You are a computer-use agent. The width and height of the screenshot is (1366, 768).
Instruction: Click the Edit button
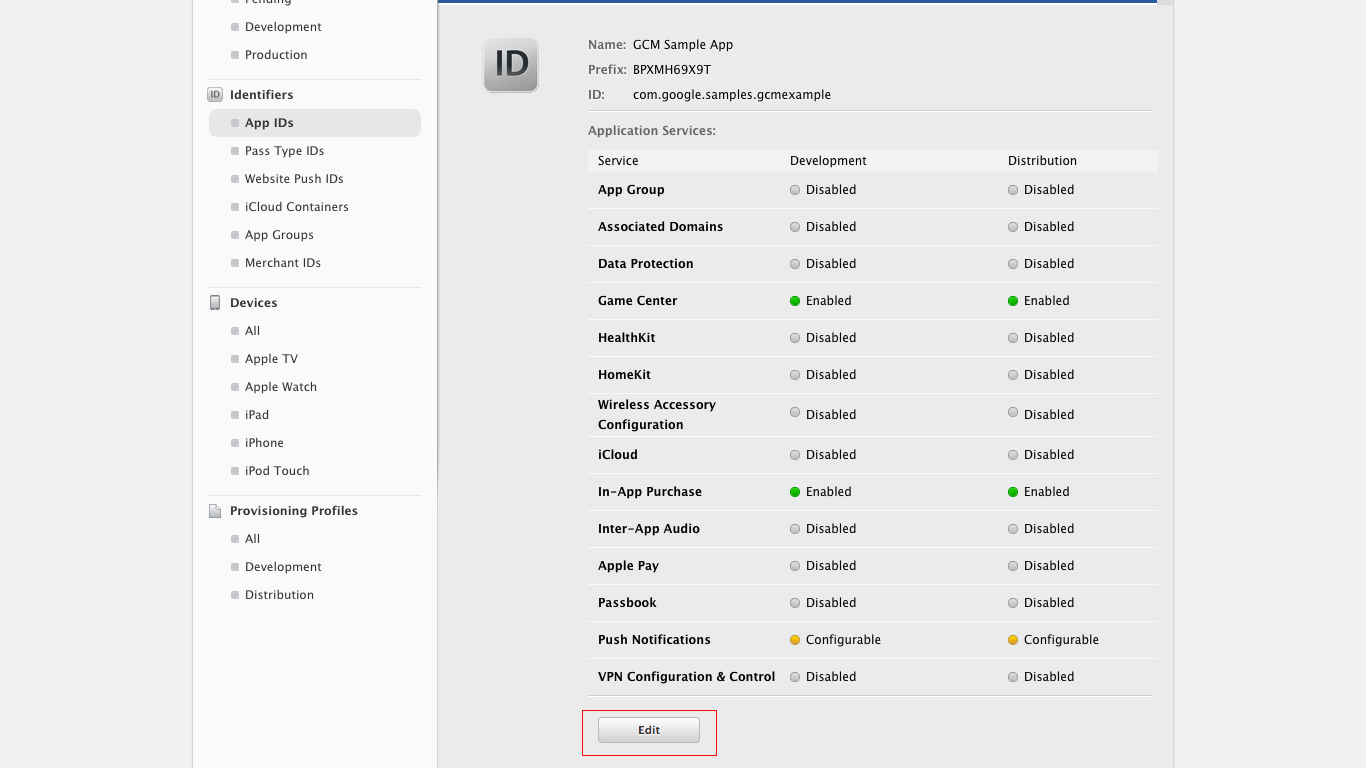(x=649, y=730)
